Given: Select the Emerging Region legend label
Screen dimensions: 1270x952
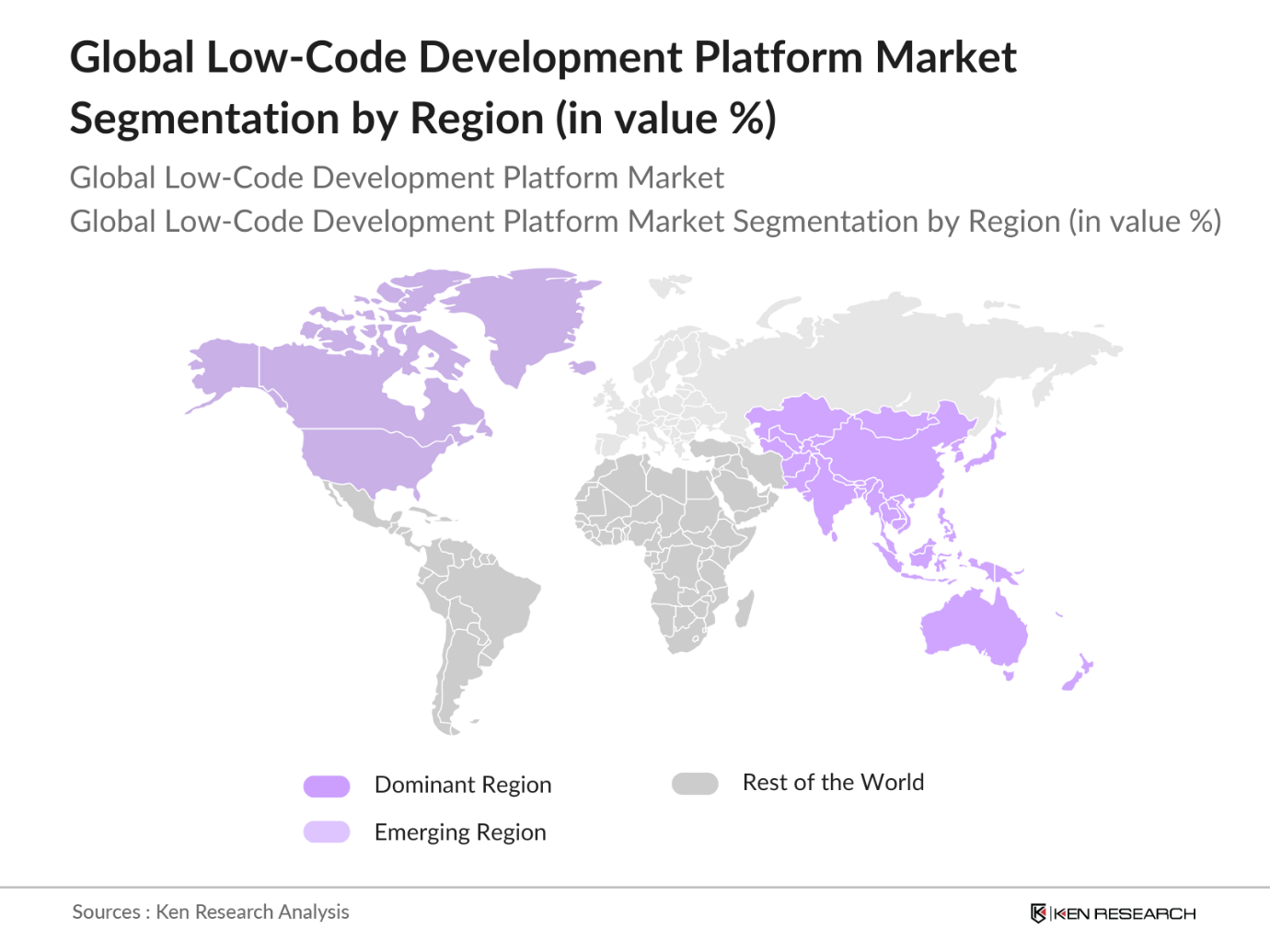Looking at the screenshot, I should 459,832.
